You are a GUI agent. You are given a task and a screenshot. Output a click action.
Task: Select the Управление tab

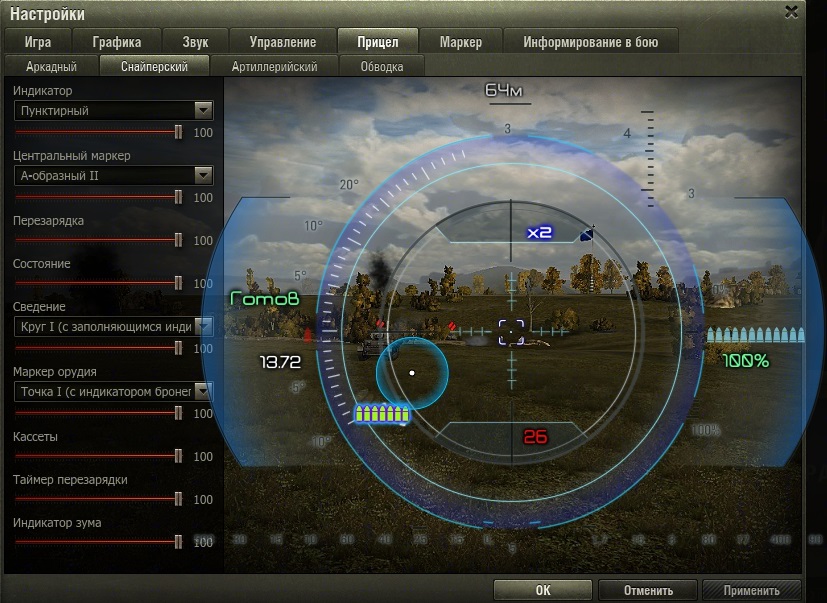tap(283, 42)
